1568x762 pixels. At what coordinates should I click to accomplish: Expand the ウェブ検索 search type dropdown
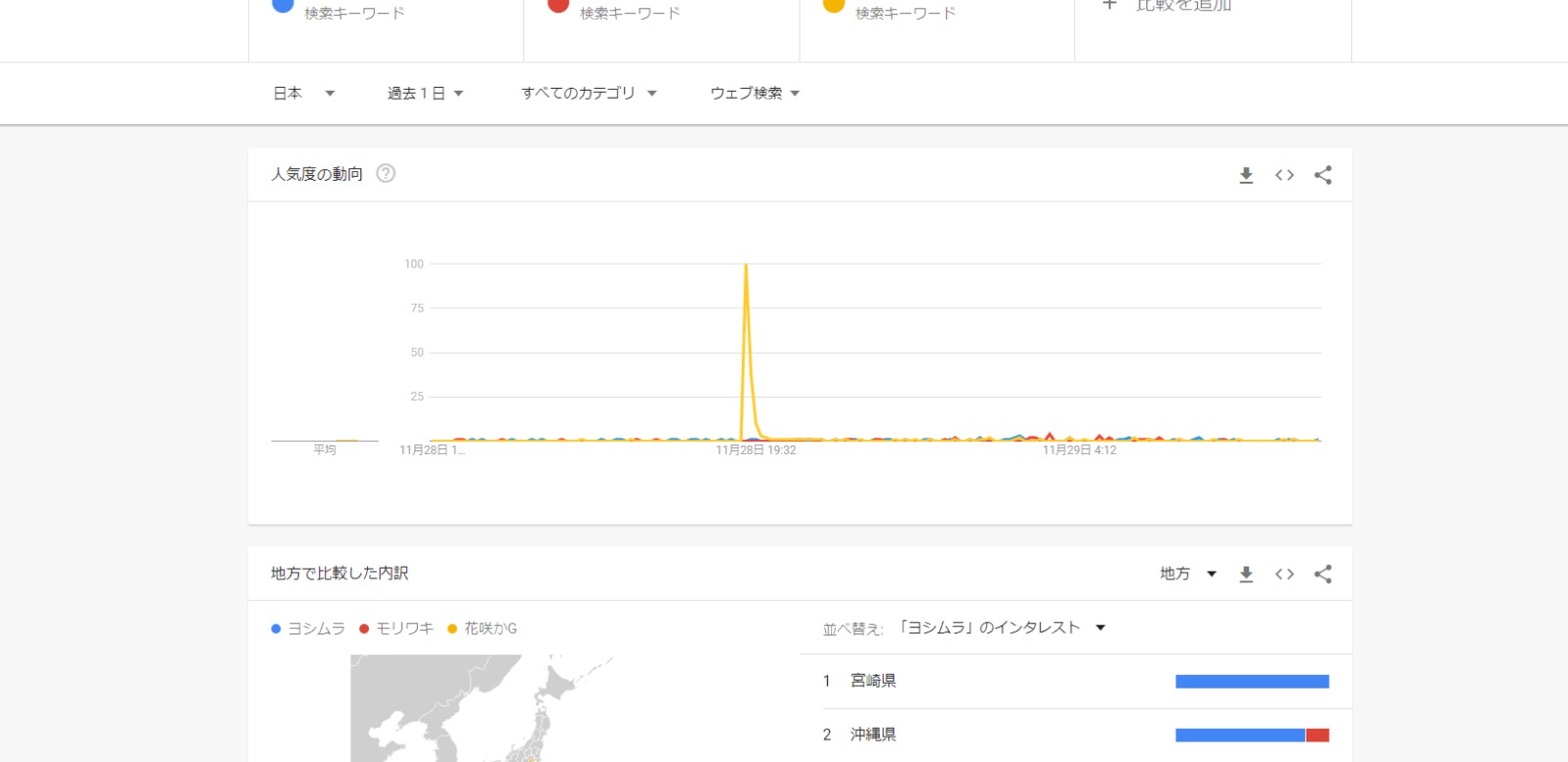pos(754,94)
